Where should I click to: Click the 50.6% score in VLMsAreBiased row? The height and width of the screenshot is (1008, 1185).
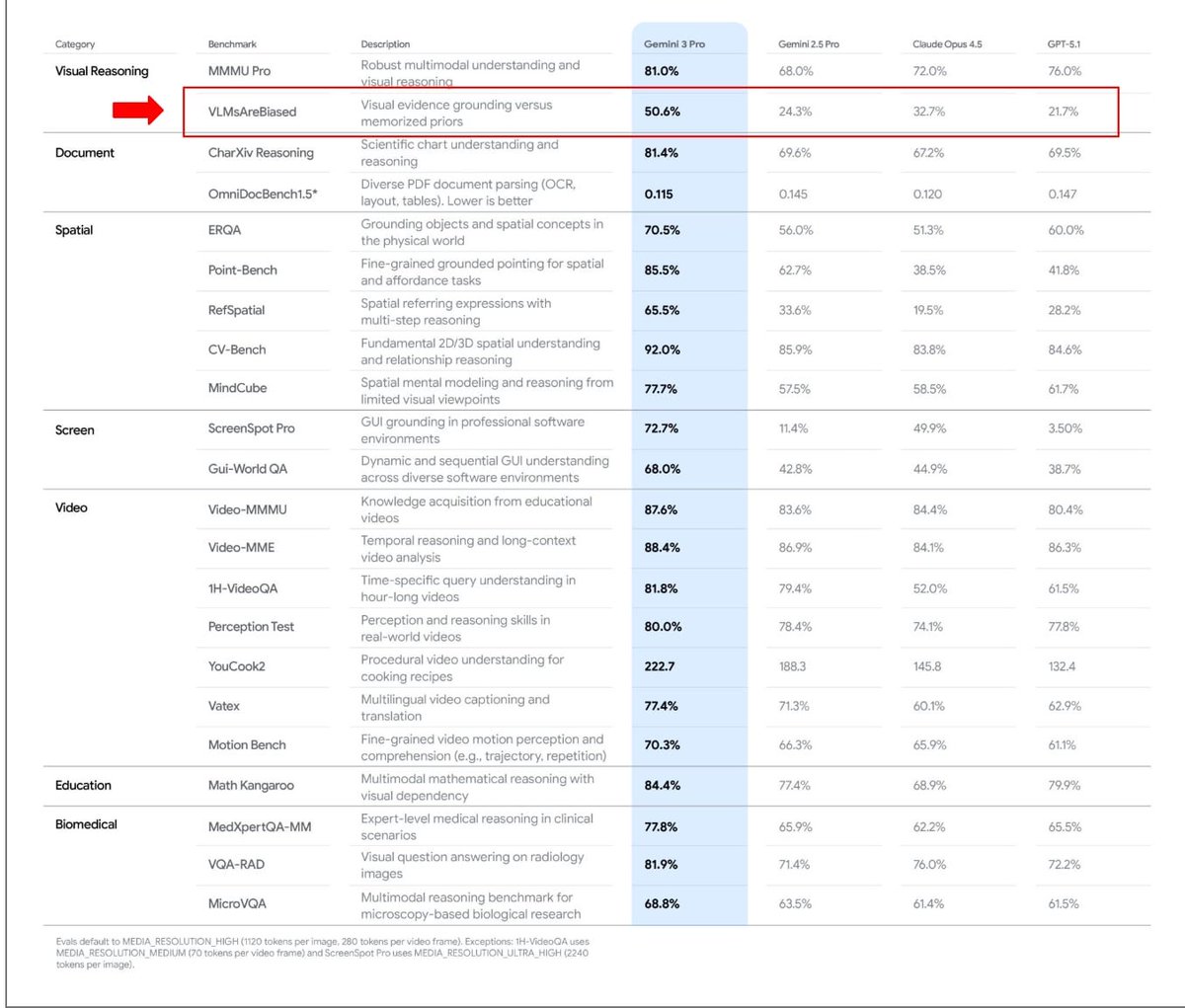662,112
